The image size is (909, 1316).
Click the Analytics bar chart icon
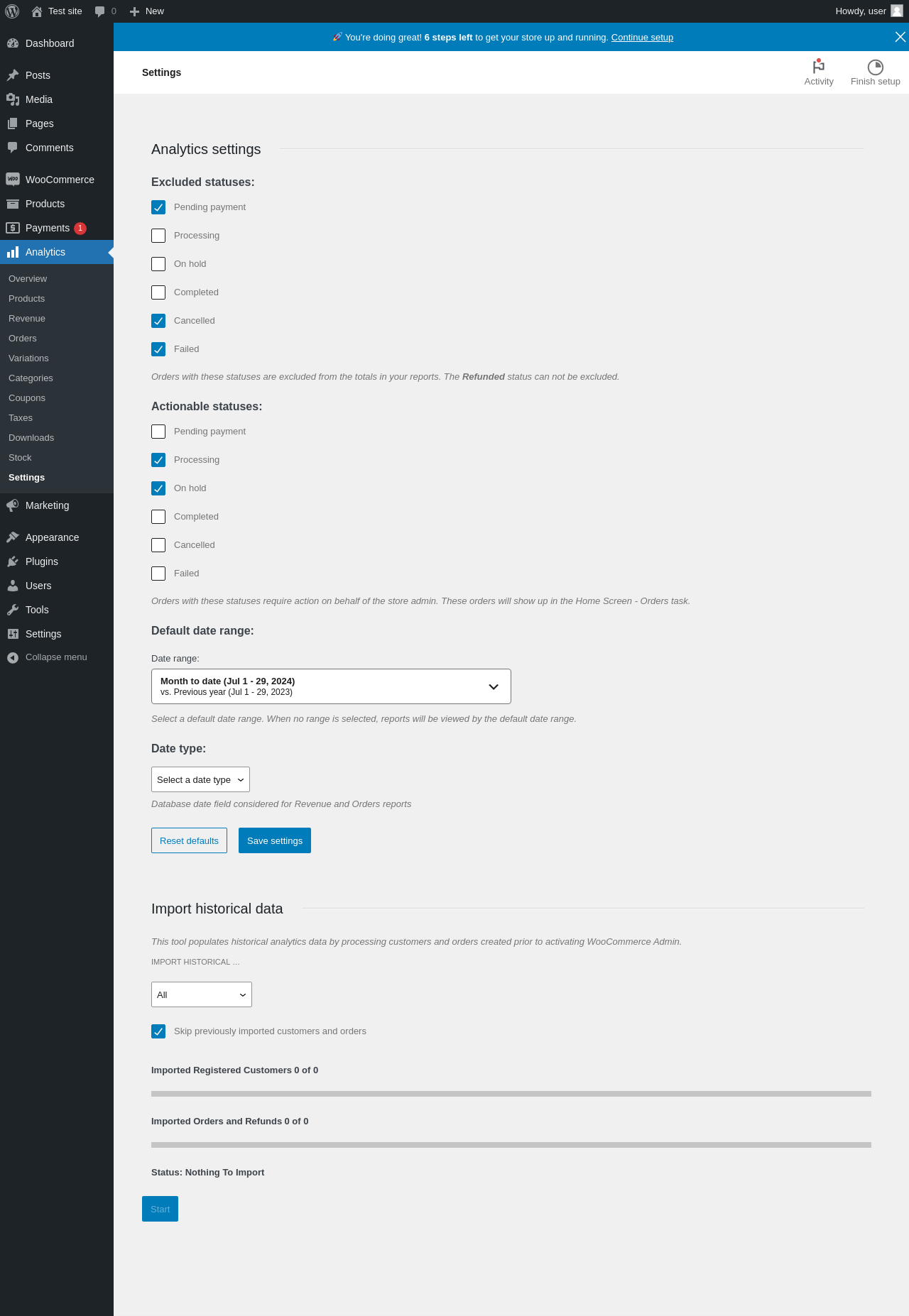[x=13, y=252]
